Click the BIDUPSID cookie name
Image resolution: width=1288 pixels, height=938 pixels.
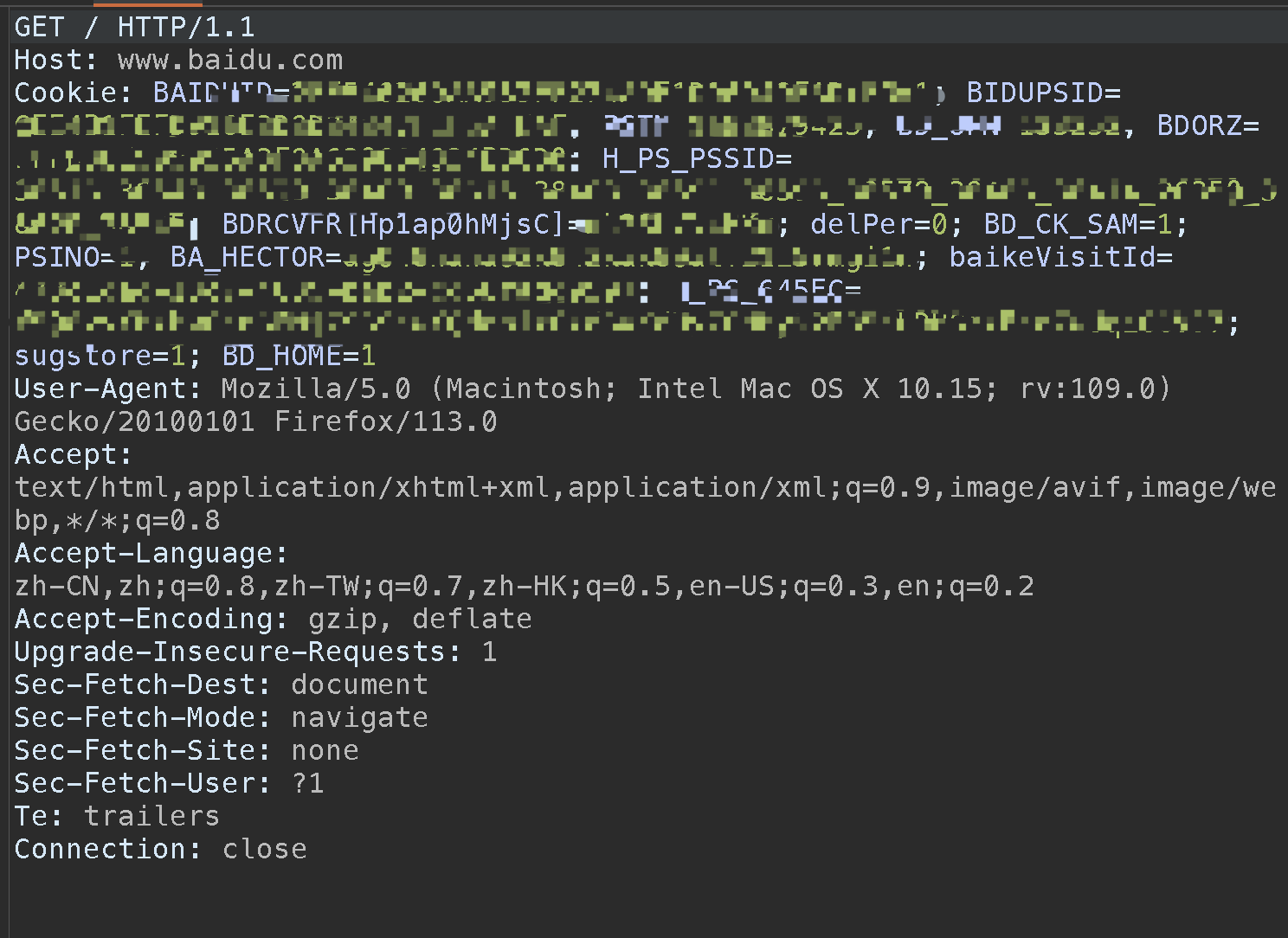[1035, 93]
